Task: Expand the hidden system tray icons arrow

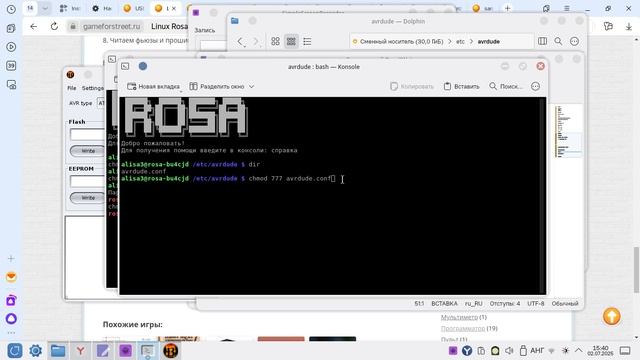Action: [x=579, y=351]
